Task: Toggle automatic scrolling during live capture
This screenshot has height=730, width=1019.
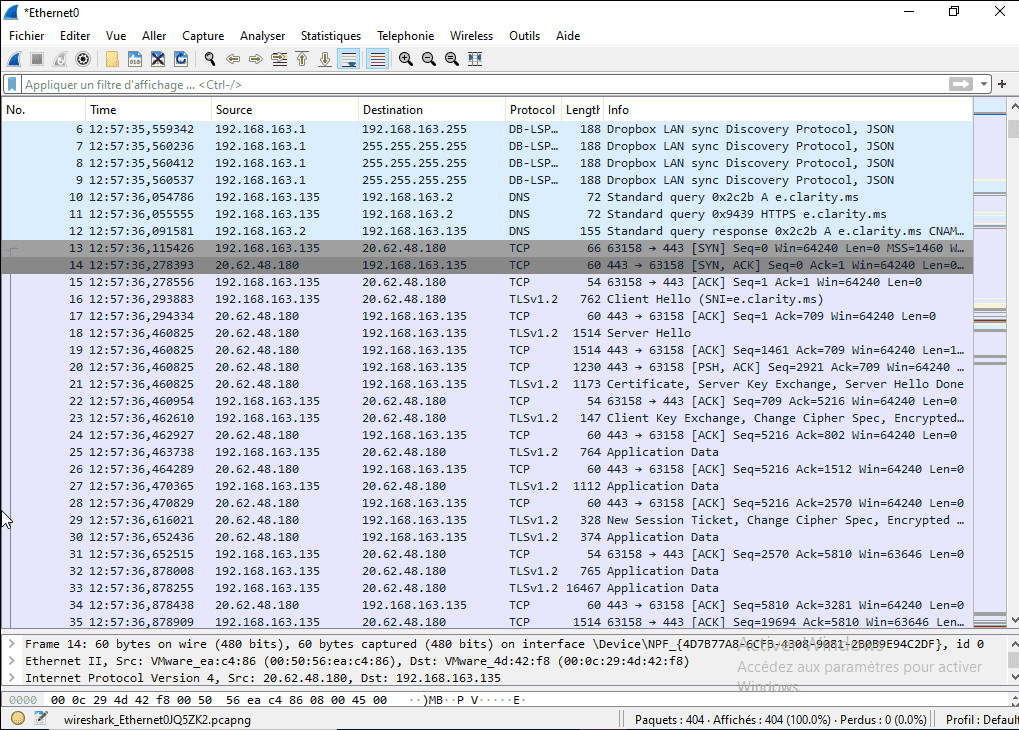Action: pyautogui.click(x=349, y=59)
